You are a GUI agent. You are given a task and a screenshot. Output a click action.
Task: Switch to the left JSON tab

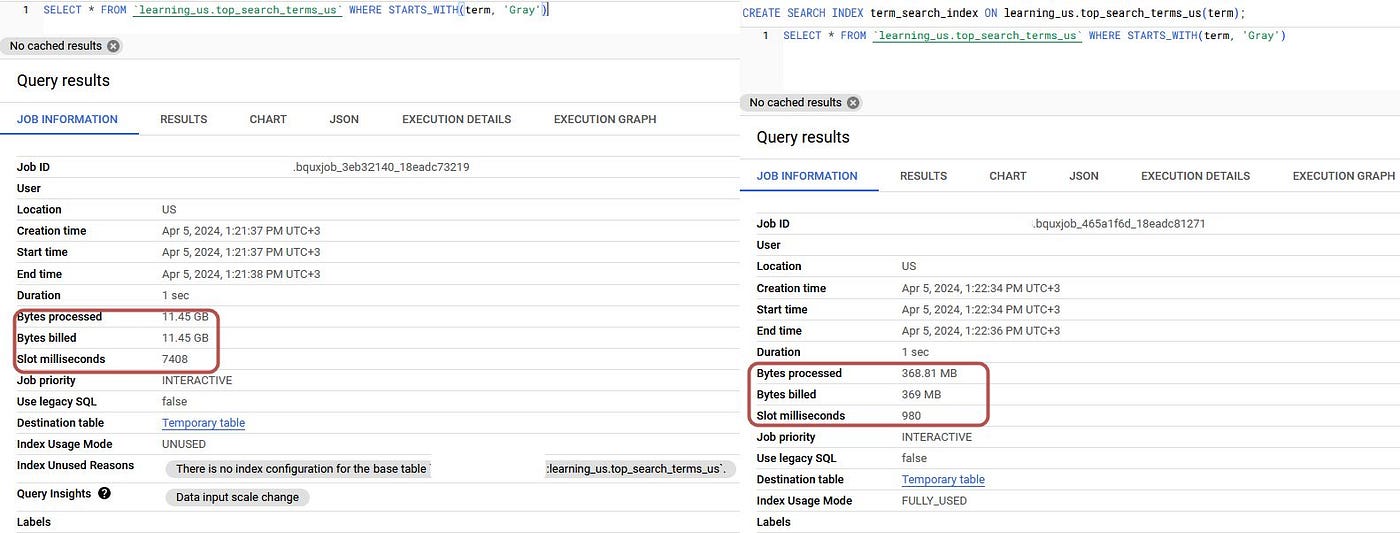coord(344,119)
